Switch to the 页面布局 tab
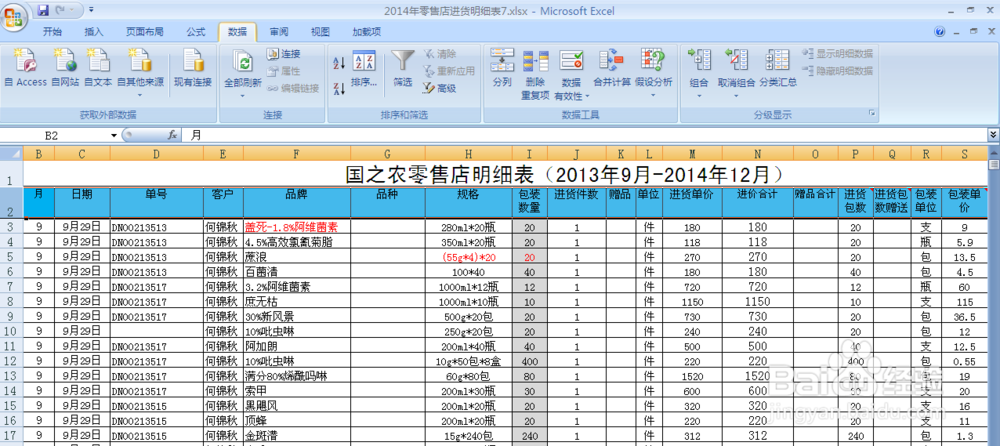The height and width of the screenshot is (446, 1000). [145, 32]
